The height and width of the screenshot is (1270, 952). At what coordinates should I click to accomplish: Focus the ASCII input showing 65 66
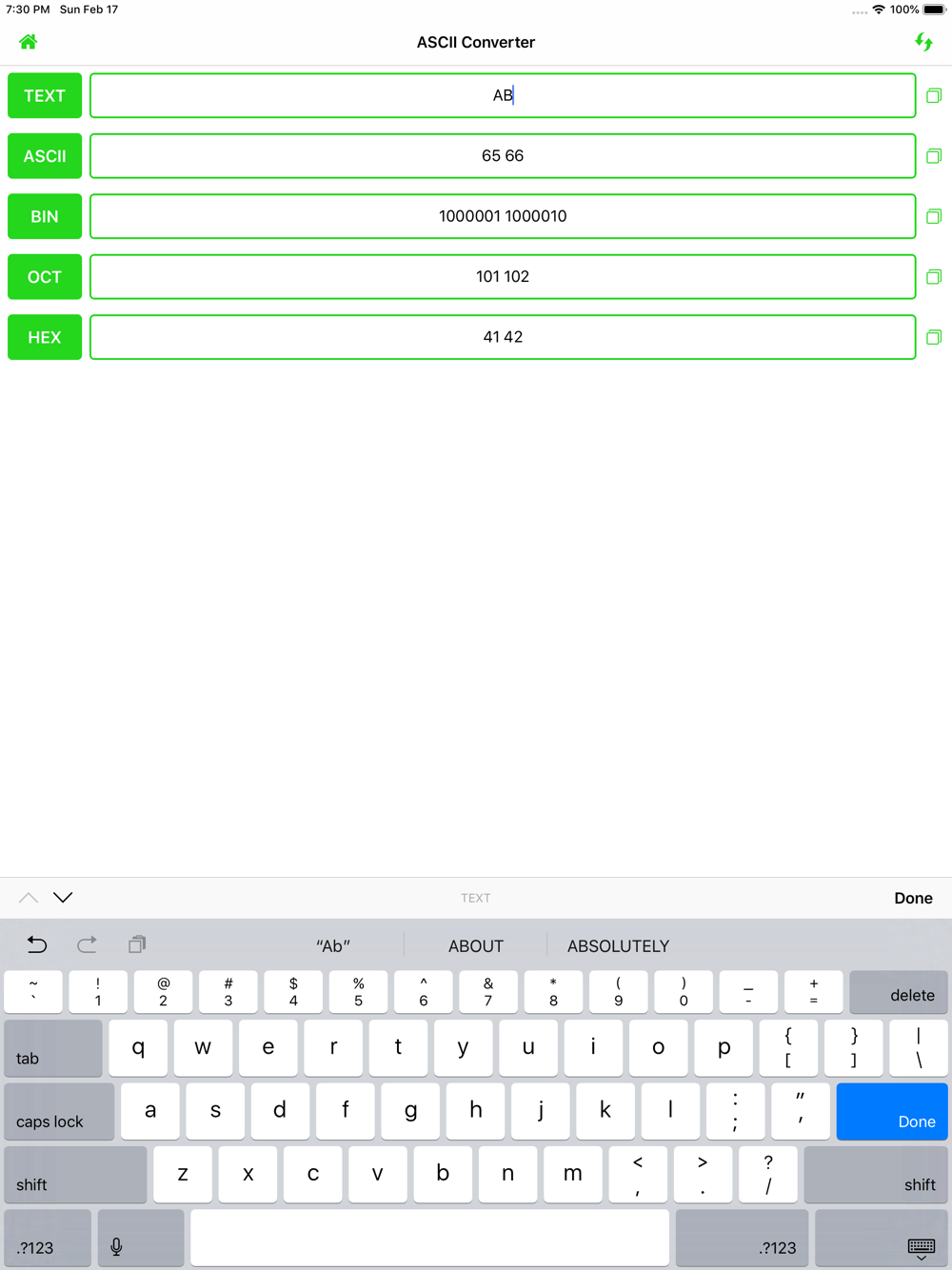[503, 156]
